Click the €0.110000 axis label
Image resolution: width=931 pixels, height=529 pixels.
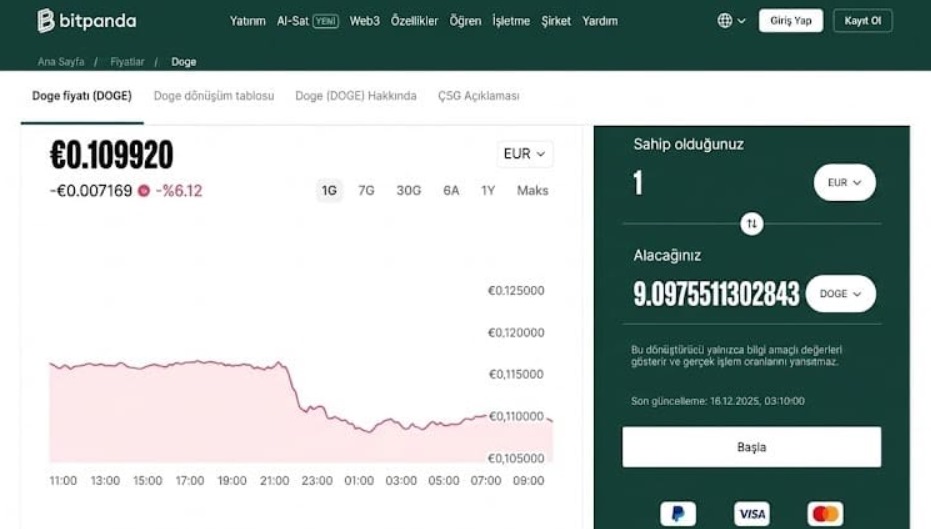[x=516, y=416]
